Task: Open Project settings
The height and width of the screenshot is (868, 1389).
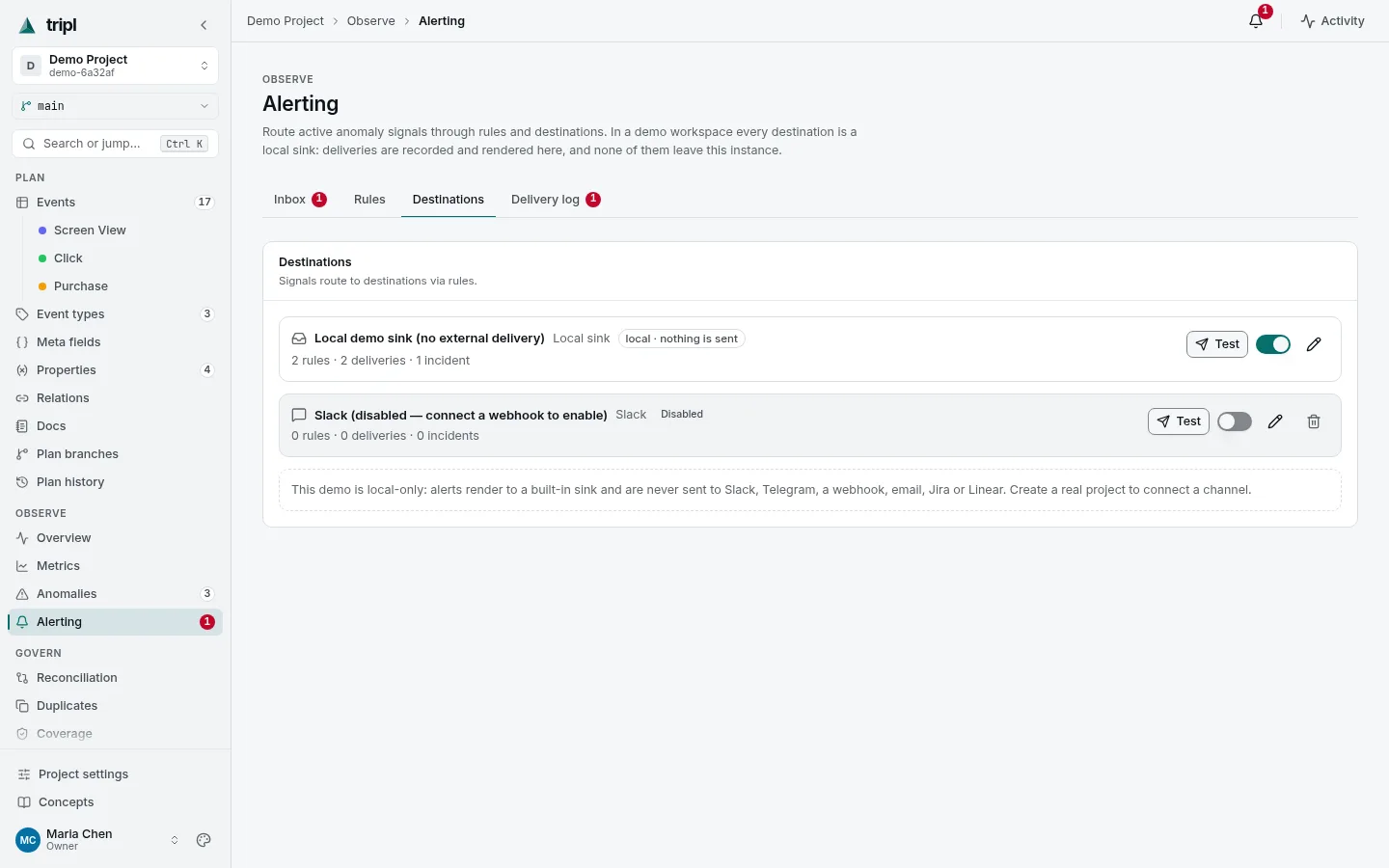Action: (x=115, y=774)
